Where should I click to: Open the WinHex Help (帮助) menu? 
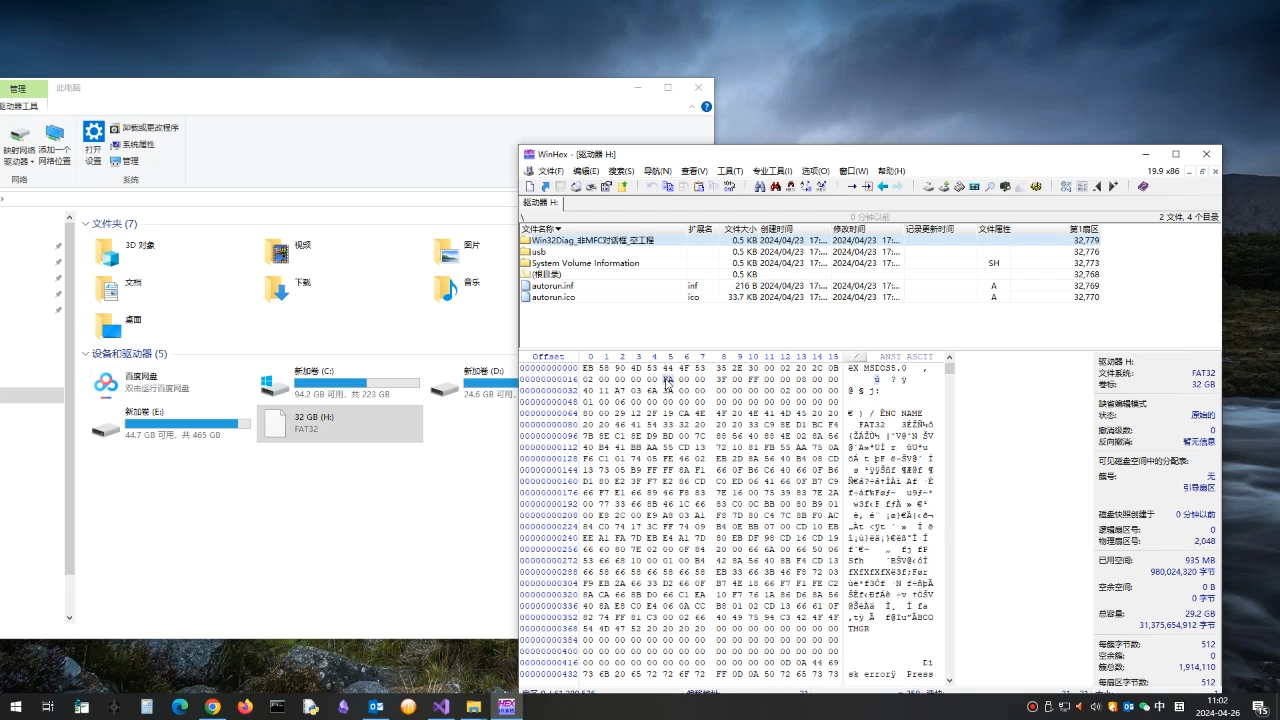click(x=891, y=171)
